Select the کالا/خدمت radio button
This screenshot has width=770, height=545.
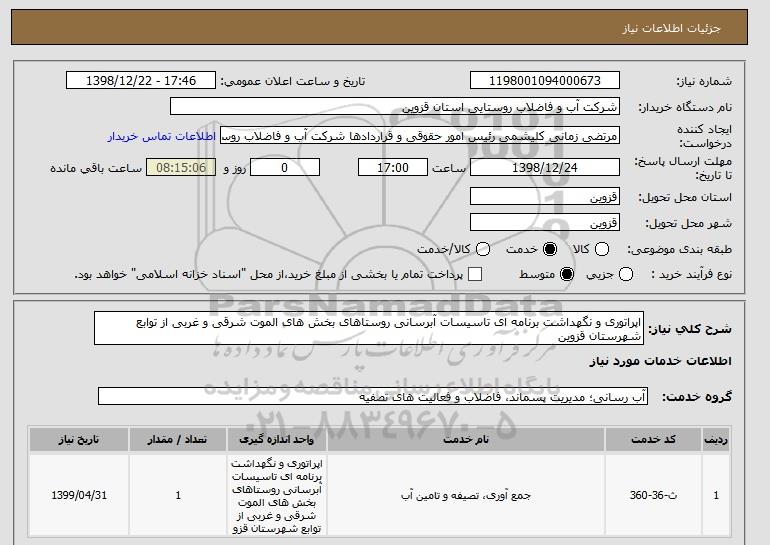pos(483,249)
